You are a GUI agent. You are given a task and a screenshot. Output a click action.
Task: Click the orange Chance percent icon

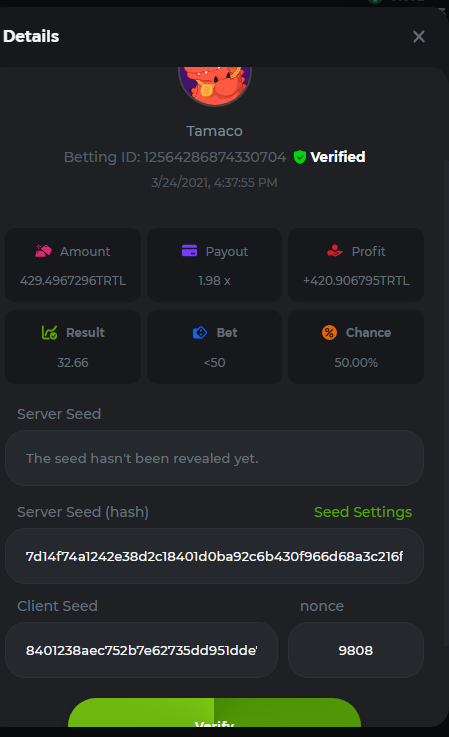(x=329, y=332)
